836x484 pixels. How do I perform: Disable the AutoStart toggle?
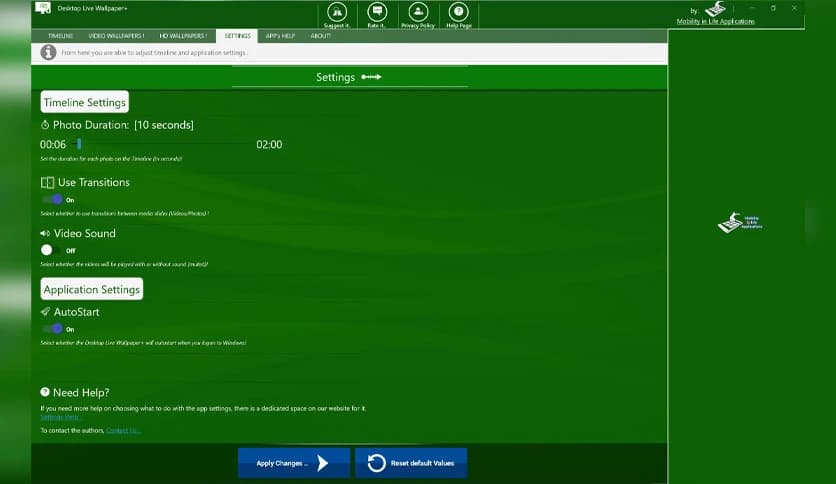coord(53,329)
